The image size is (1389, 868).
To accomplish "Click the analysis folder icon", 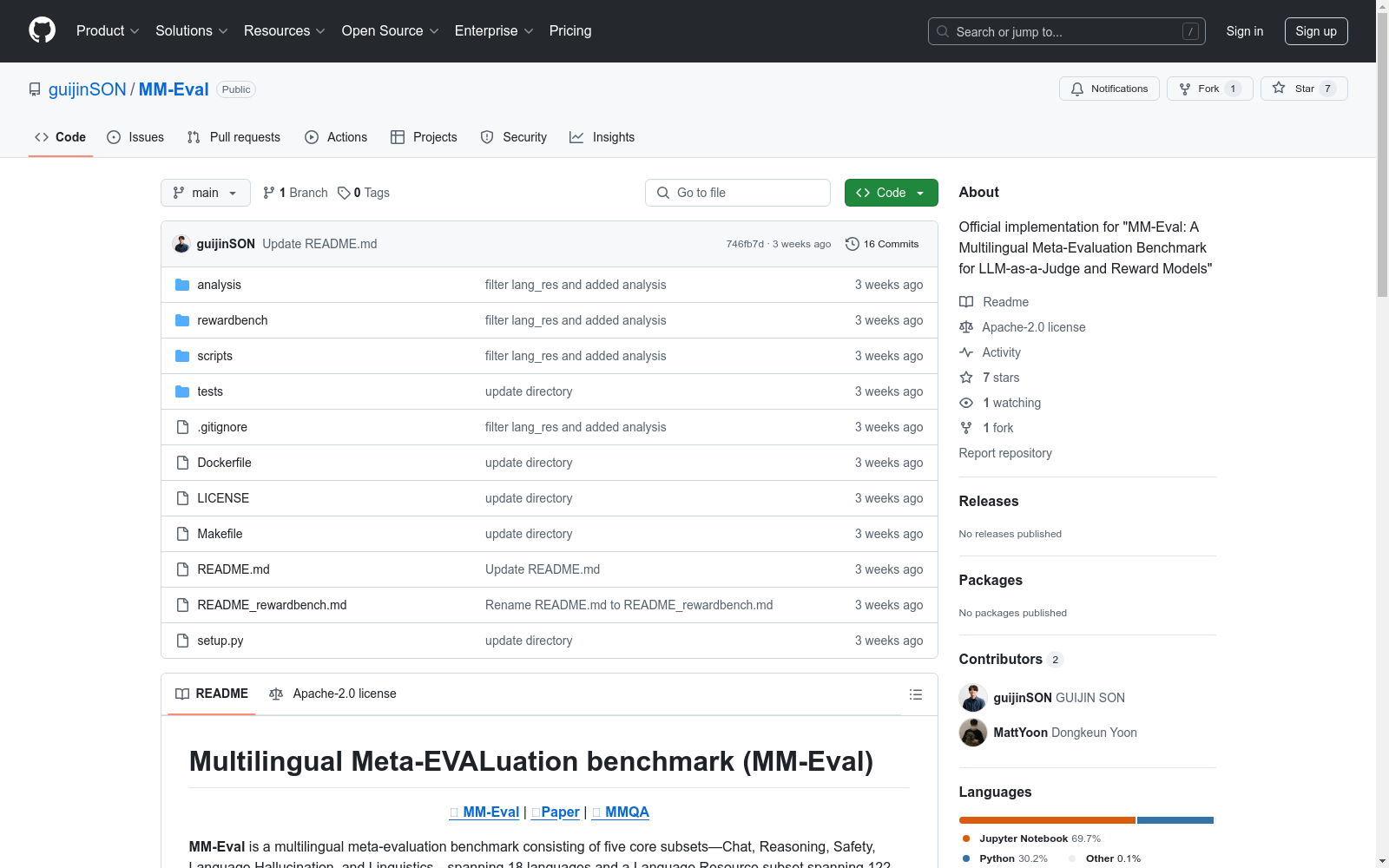I will point(182,285).
